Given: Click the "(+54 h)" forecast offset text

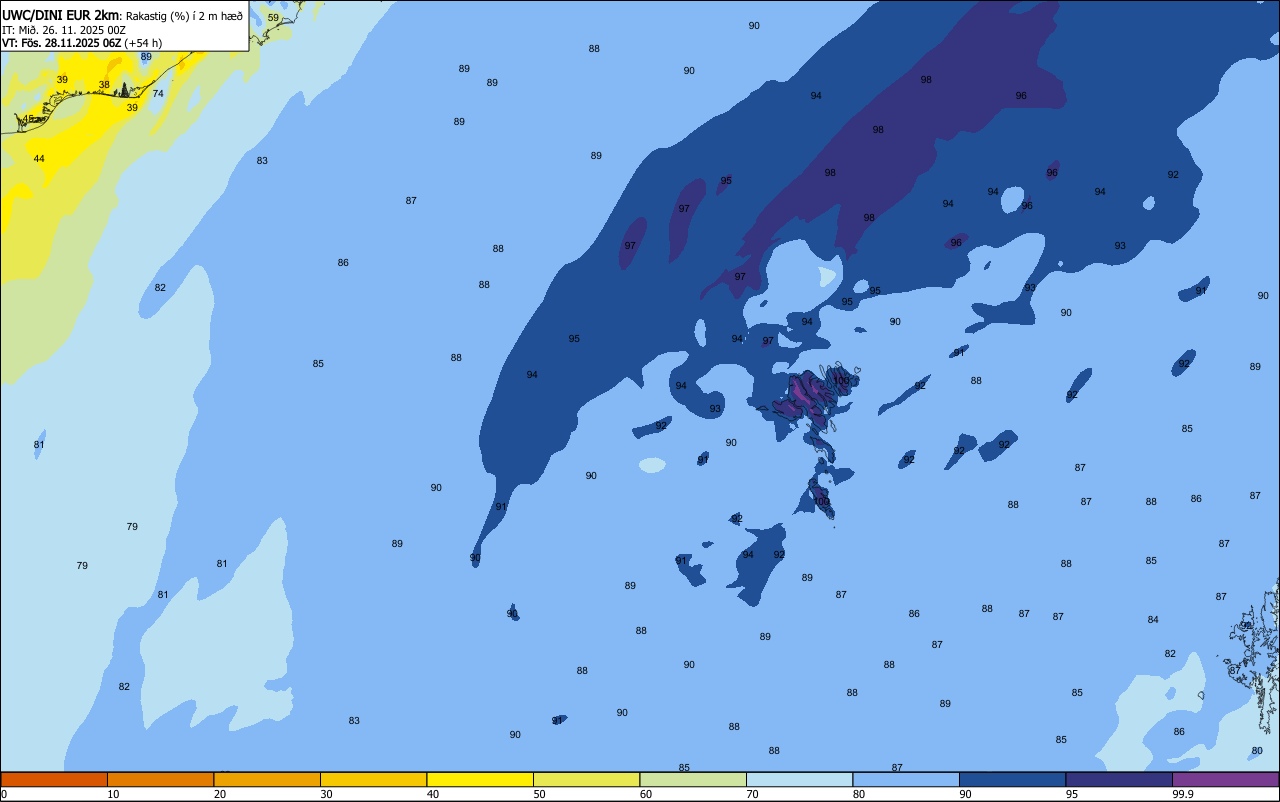Looking at the screenshot, I should pyautogui.click(x=143, y=43).
